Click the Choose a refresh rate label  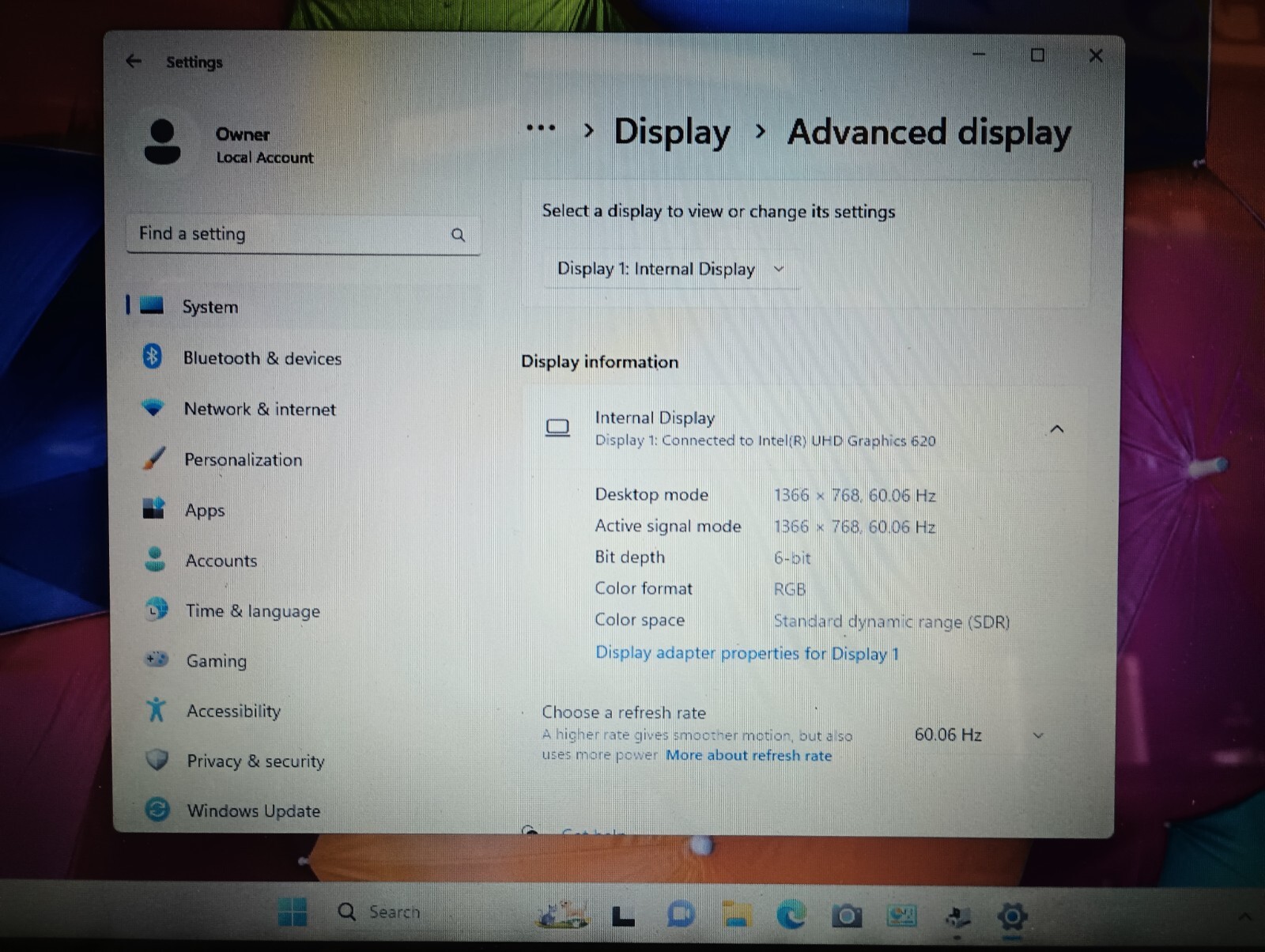click(x=624, y=712)
